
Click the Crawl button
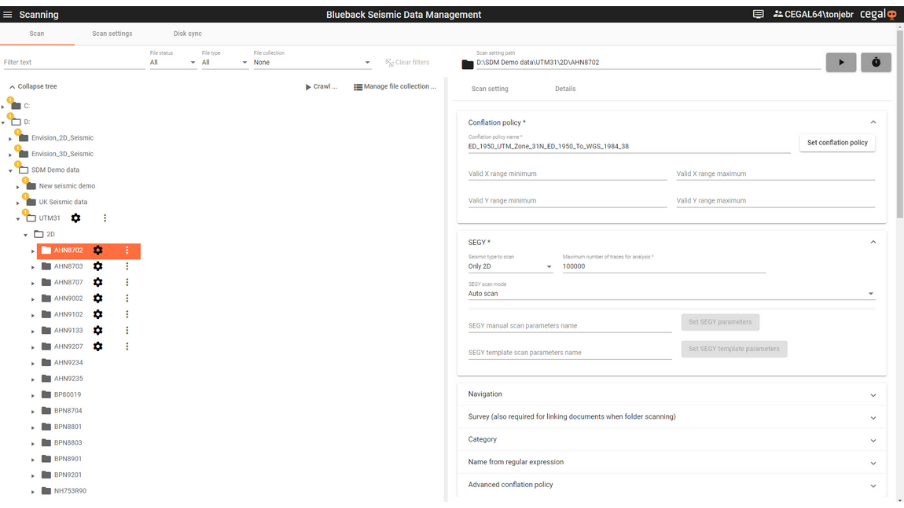pyautogui.click(x=321, y=86)
